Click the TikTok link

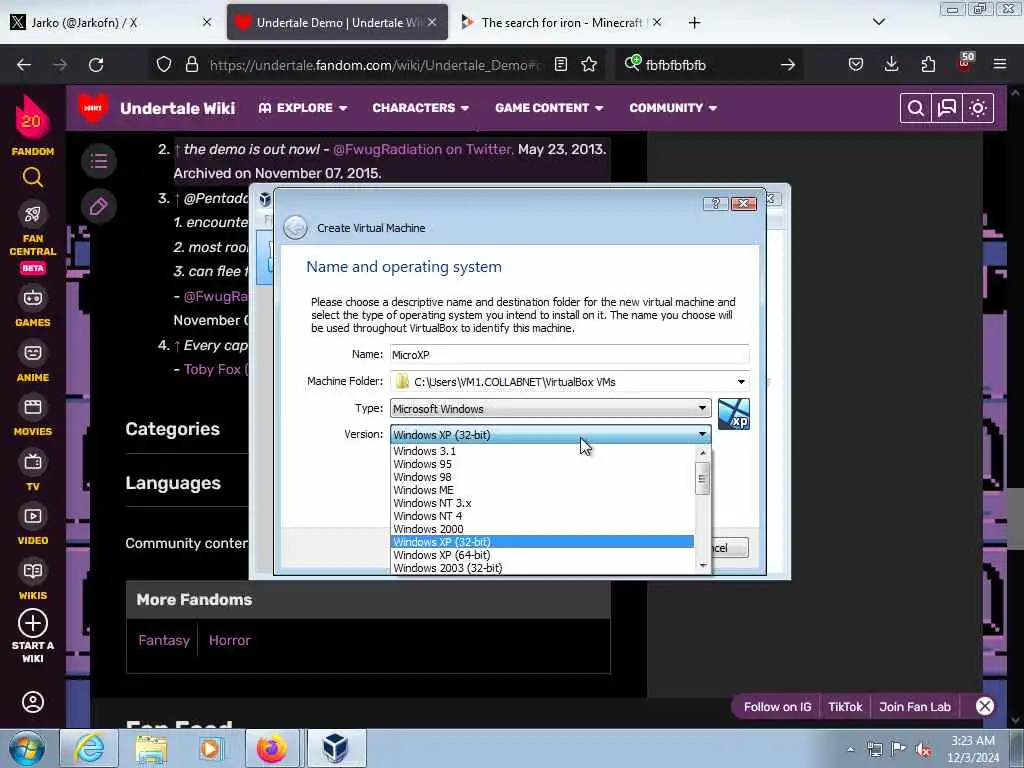click(x=845, y=707)
